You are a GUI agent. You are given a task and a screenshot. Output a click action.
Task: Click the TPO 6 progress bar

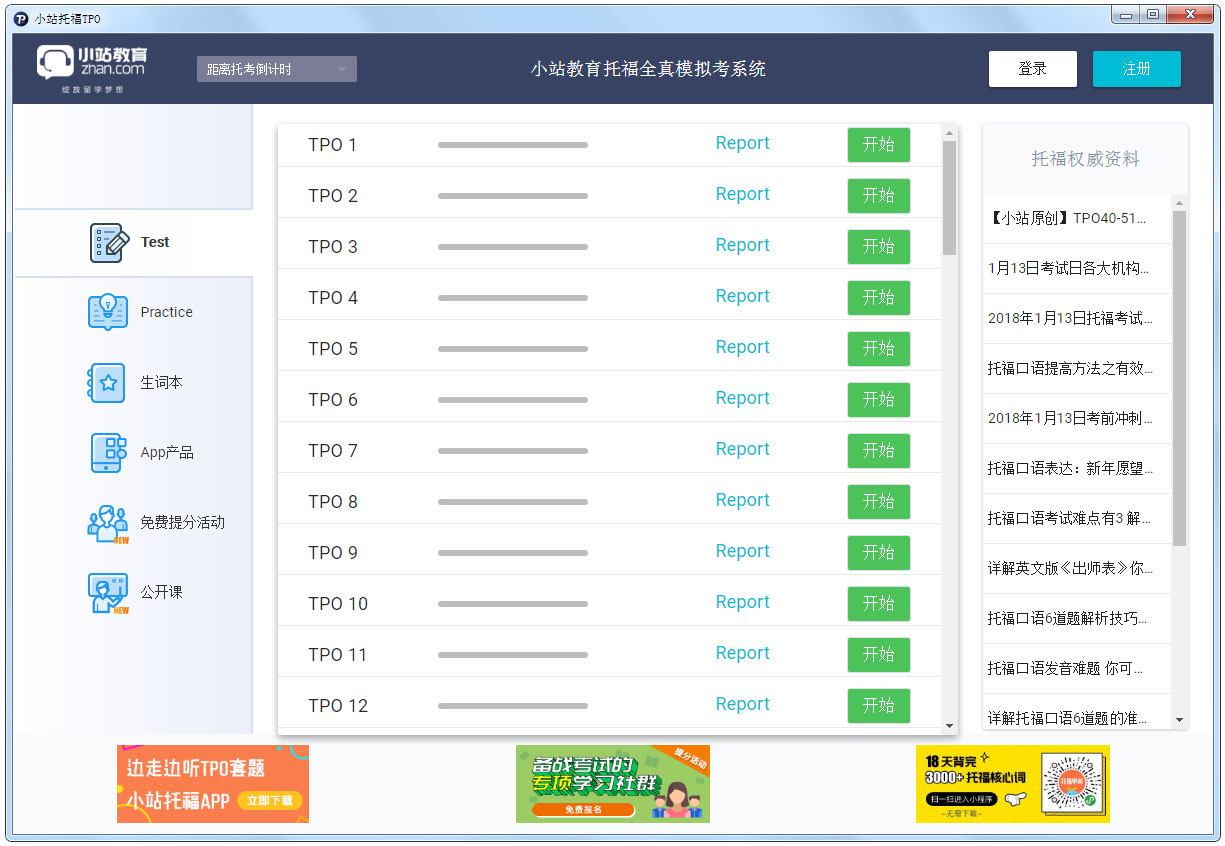513,400
